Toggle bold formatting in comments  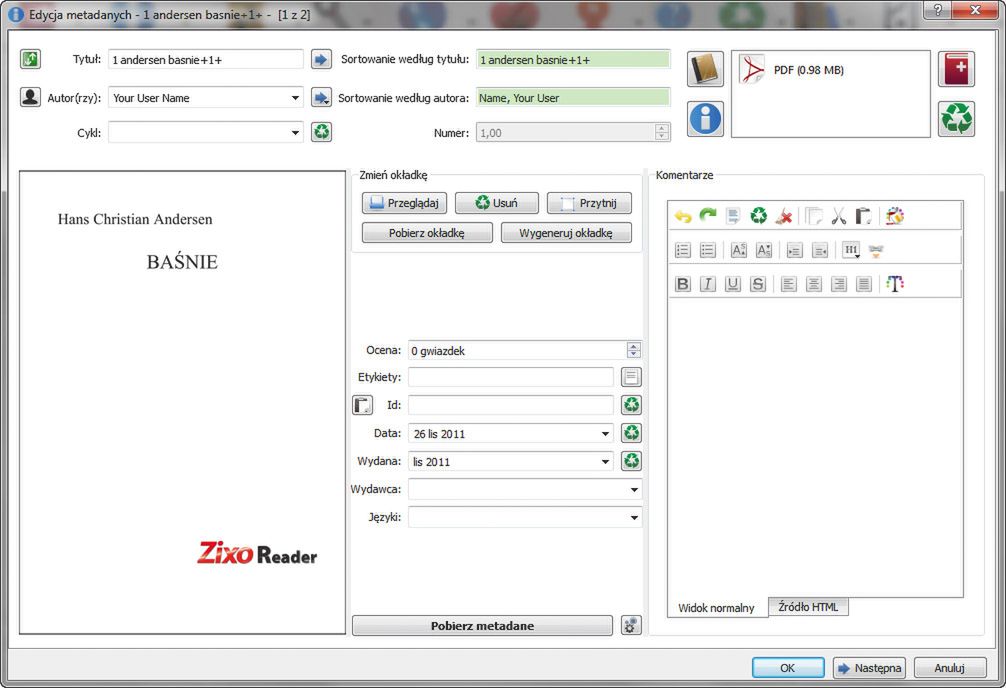(x=683, y=284)
